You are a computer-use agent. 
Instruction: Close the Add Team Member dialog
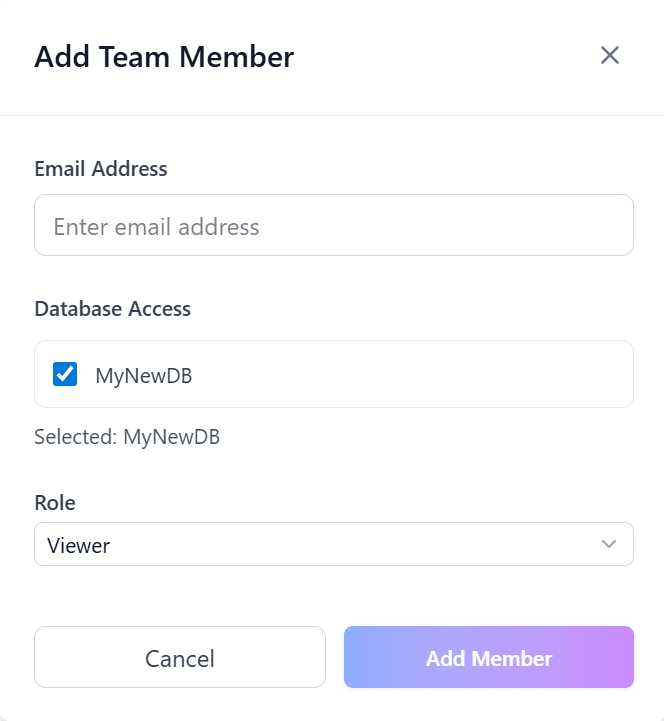(x=609, y=55)
